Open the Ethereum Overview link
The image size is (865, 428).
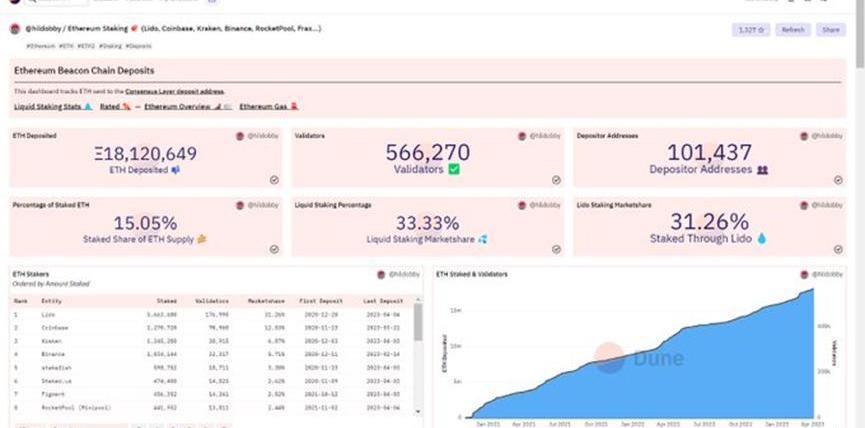pos(188,106)
